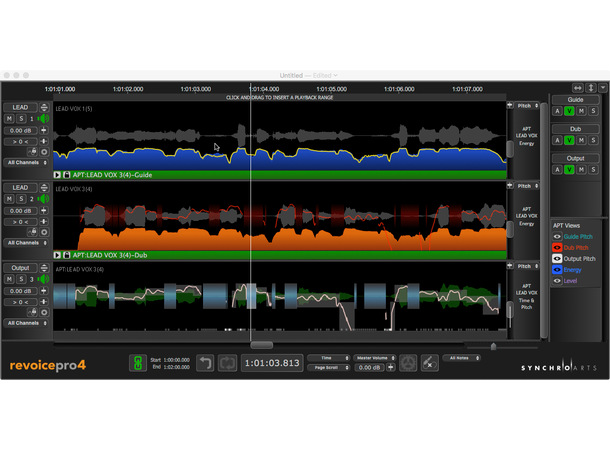Viewport: 610px width, 450px height.
Task: Solo Output track 3 with S button
Action: (x=21, y=279)
